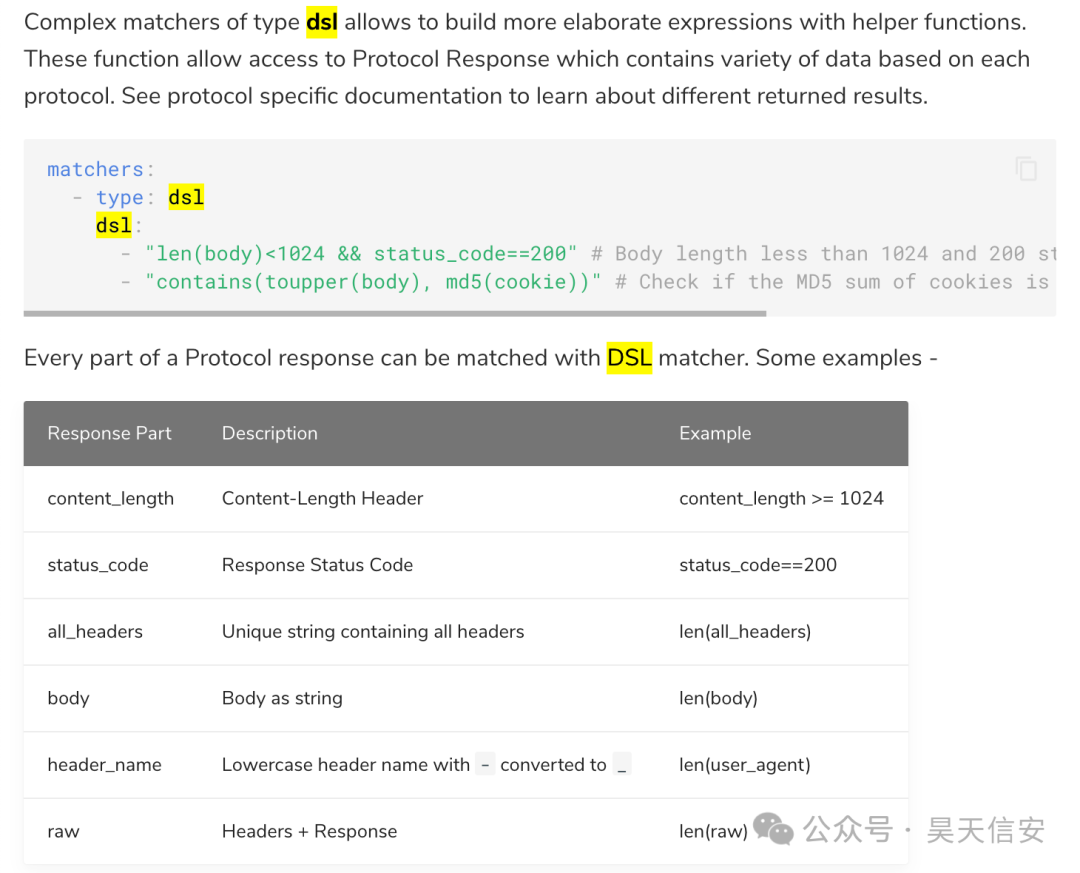Screen dimensions: 1080x873
Task: Click the header_name row label
Action: click(104, 765)
